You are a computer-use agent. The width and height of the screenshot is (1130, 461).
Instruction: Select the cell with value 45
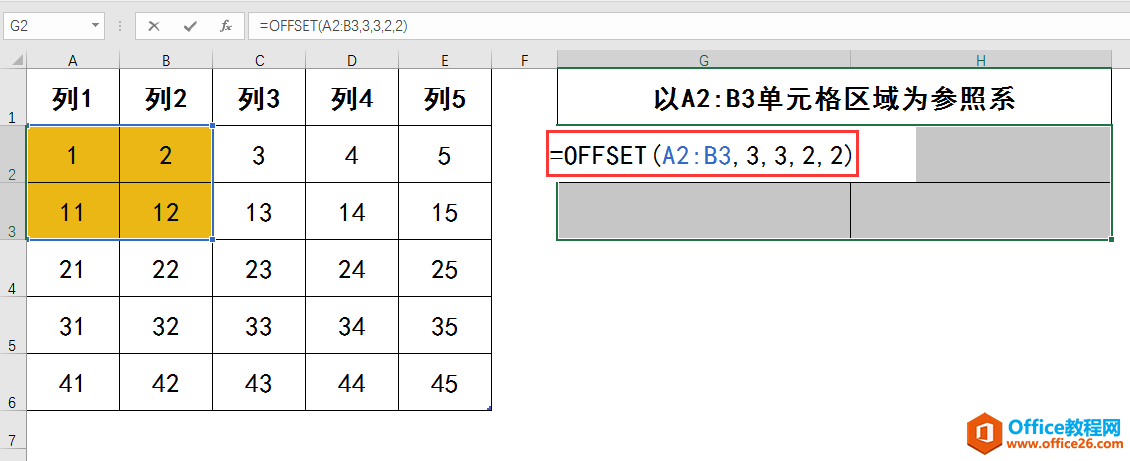click(445, 382)
